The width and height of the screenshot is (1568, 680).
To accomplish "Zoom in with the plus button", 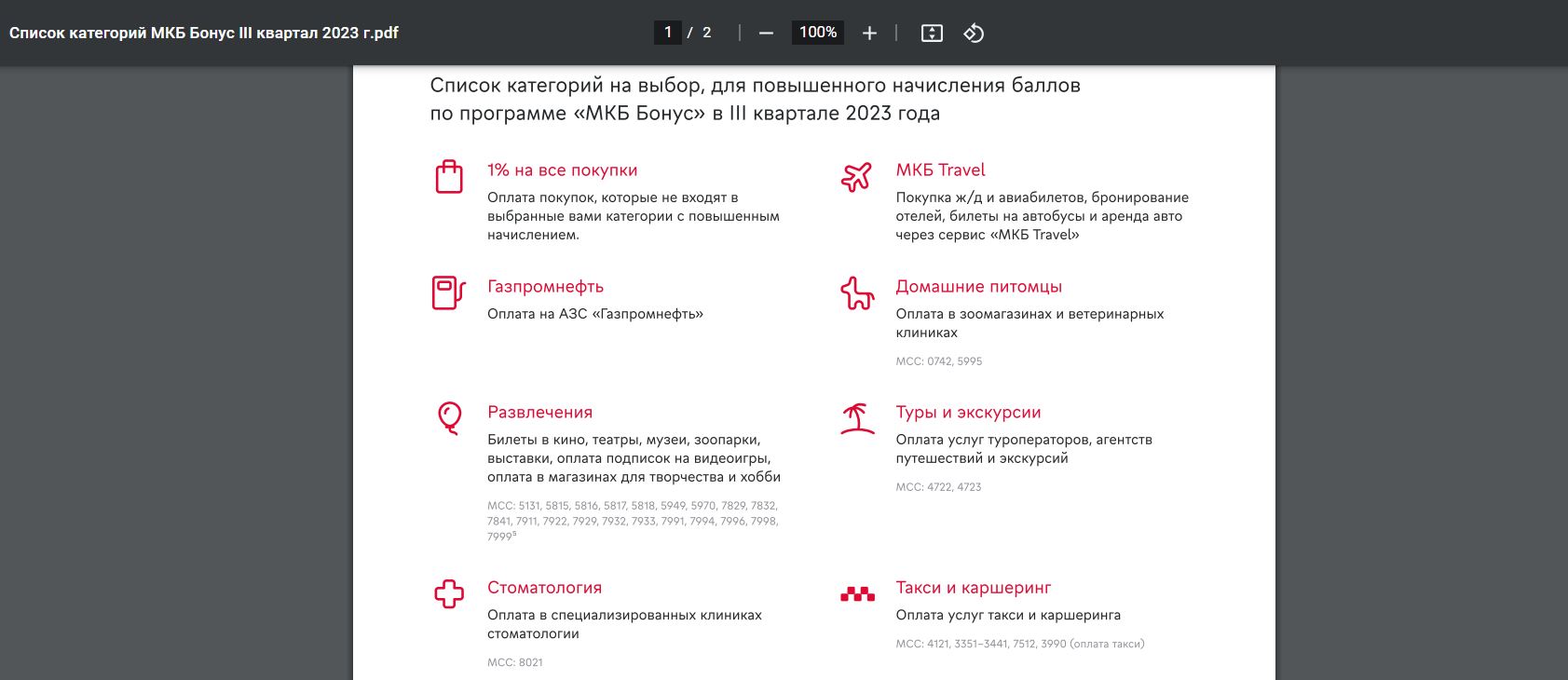I will (x=869, y=34).
